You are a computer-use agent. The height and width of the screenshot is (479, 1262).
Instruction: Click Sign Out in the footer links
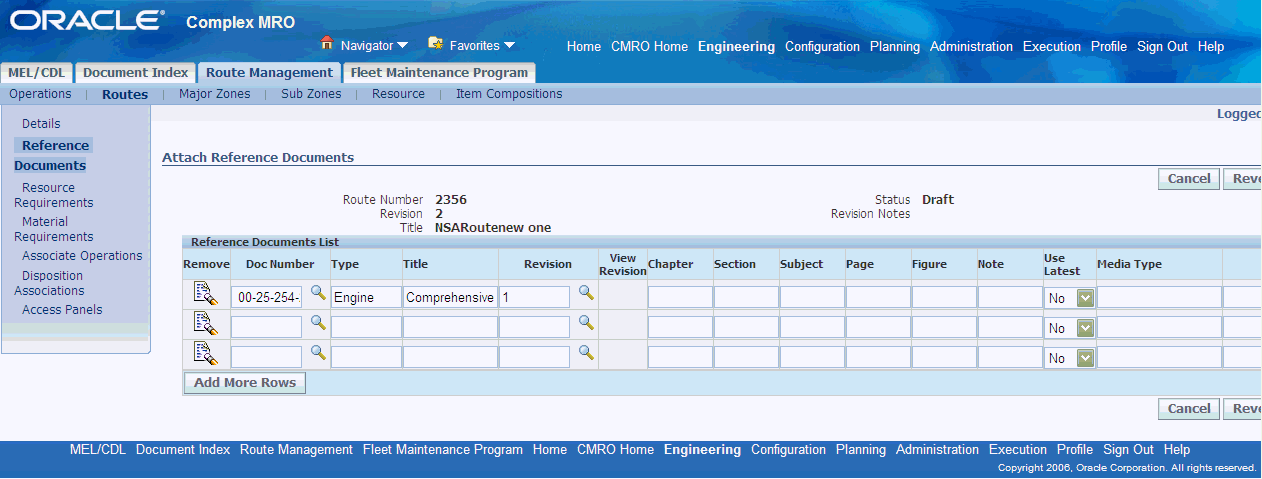pos(1129,450)
